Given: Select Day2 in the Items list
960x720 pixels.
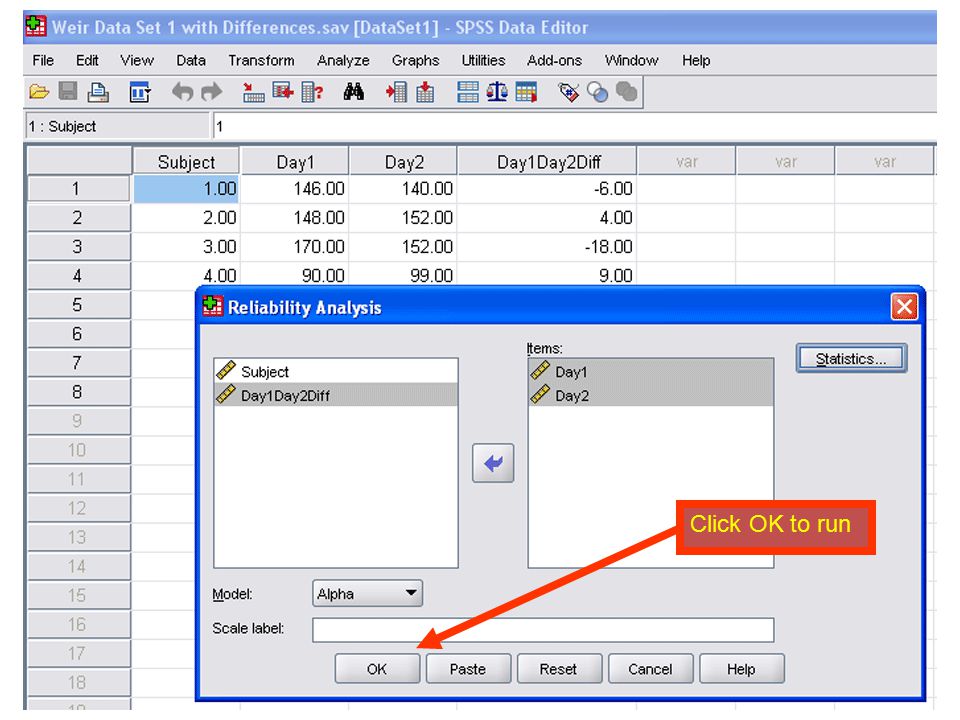Looking at the screenshot, I should pyautogui.click(x=650, y=396).
